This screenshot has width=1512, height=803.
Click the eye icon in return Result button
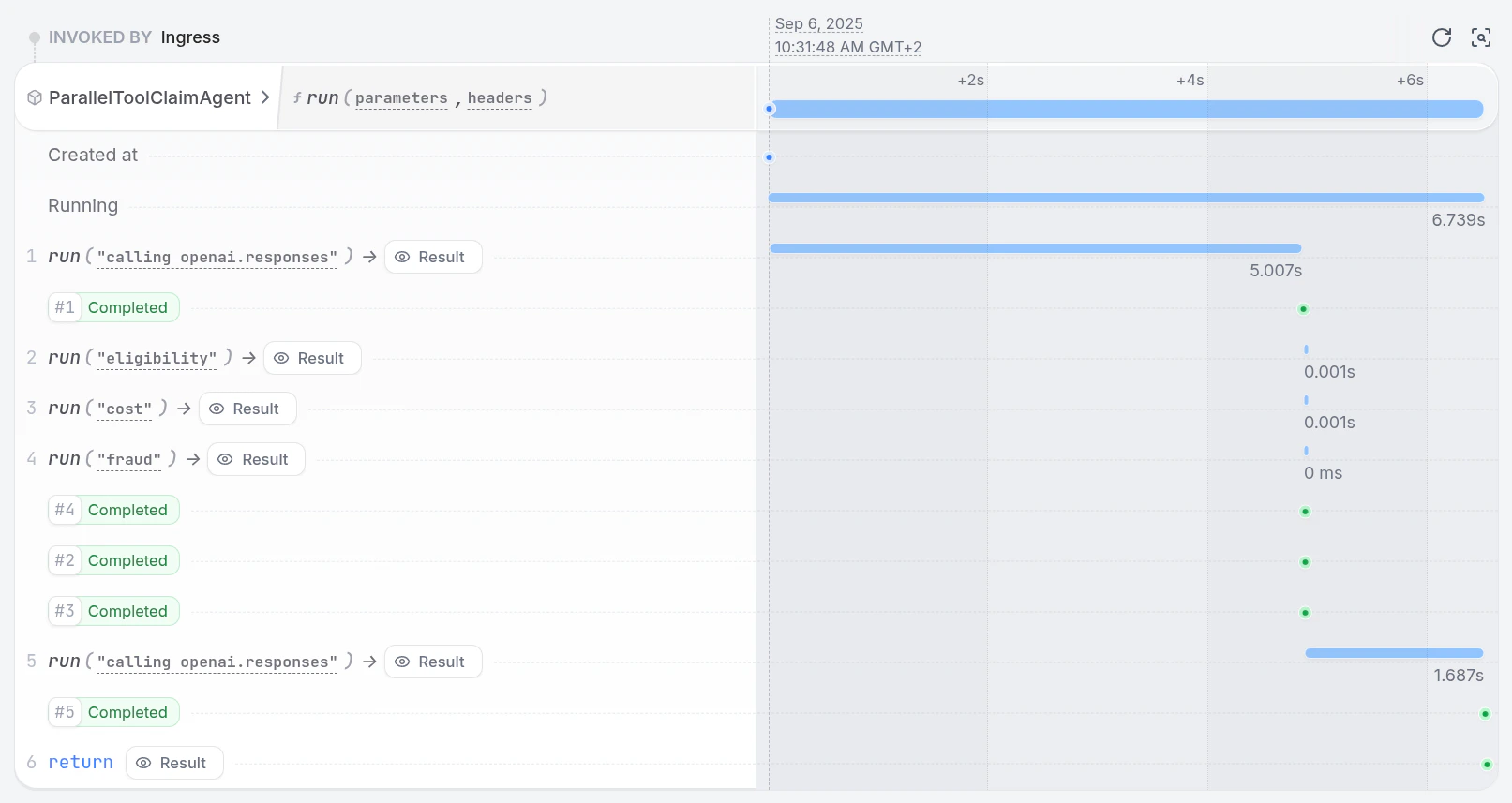click(143, 763)
